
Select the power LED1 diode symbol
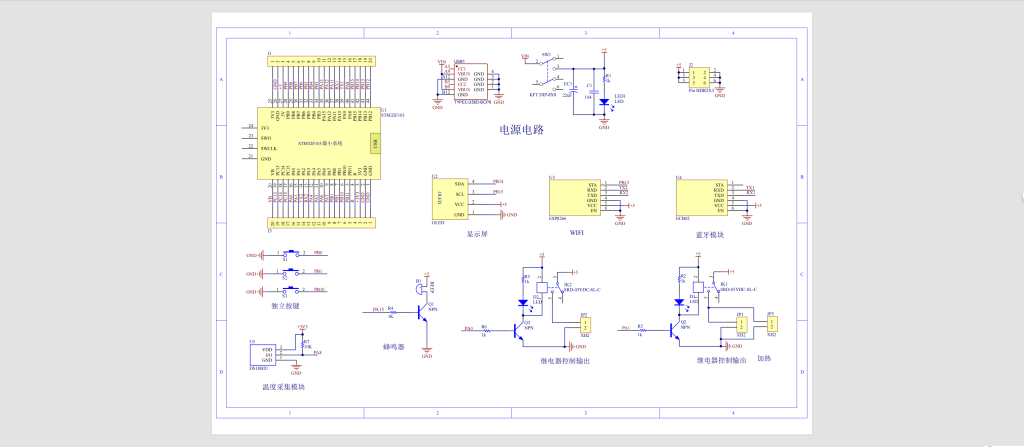[x=604, y=101]
